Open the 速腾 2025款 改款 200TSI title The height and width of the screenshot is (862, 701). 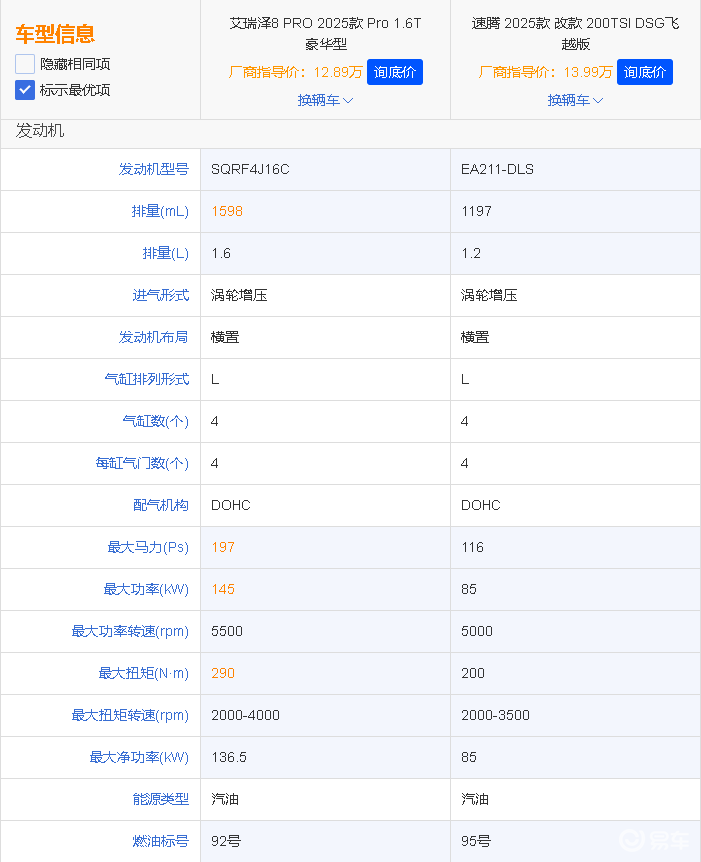coord(575,34)
